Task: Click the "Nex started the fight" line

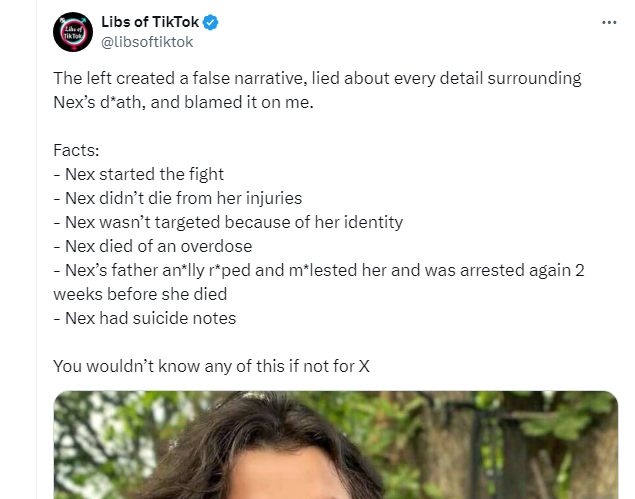Action: (138, 174)
